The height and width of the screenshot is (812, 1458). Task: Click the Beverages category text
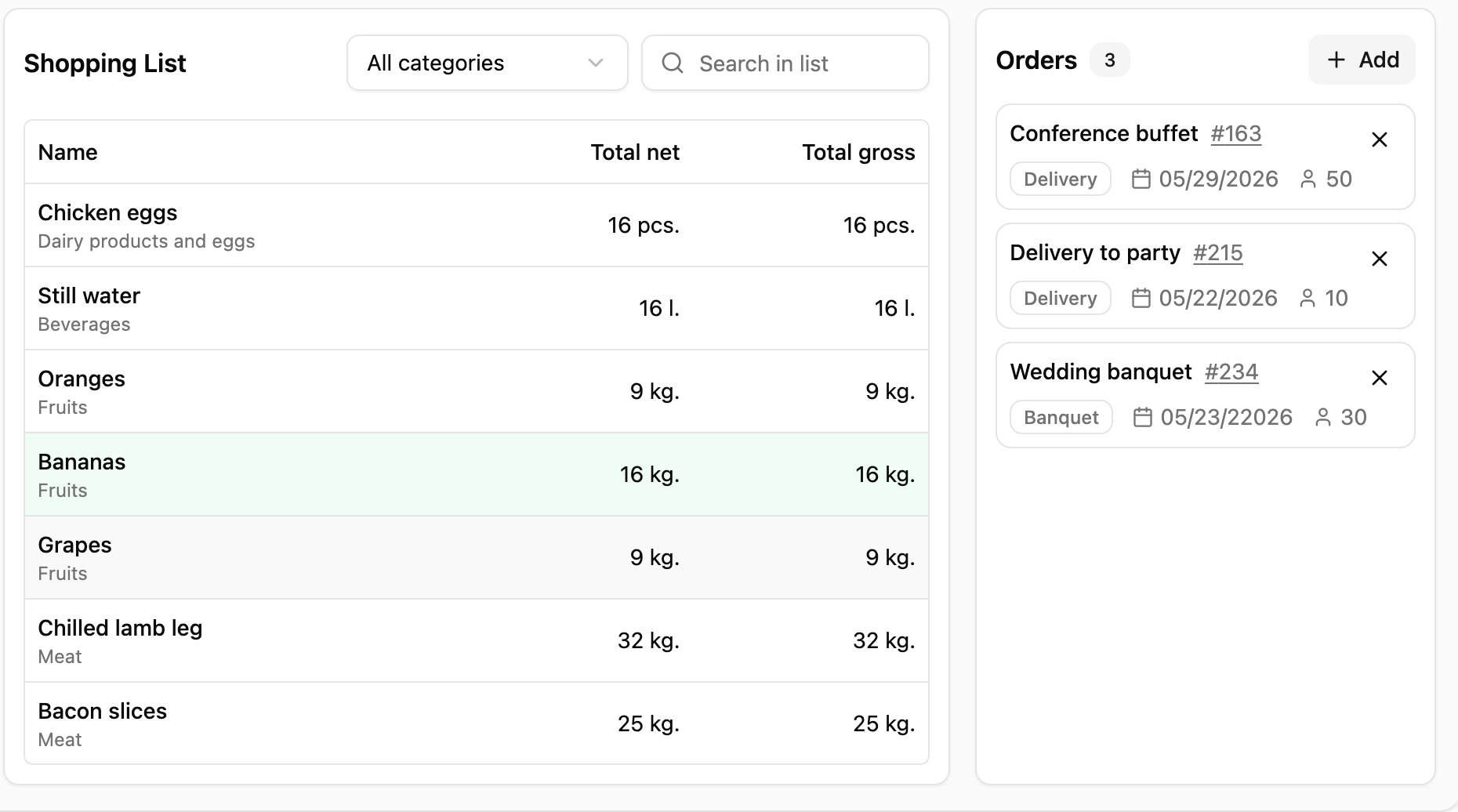(84, 324)
